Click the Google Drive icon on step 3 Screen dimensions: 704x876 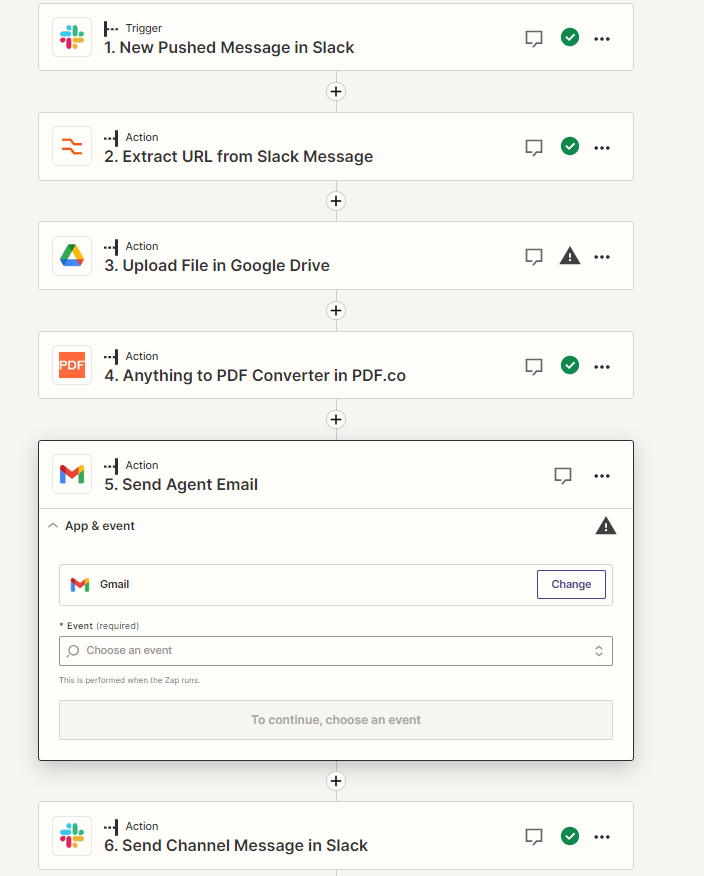point(72,255)
